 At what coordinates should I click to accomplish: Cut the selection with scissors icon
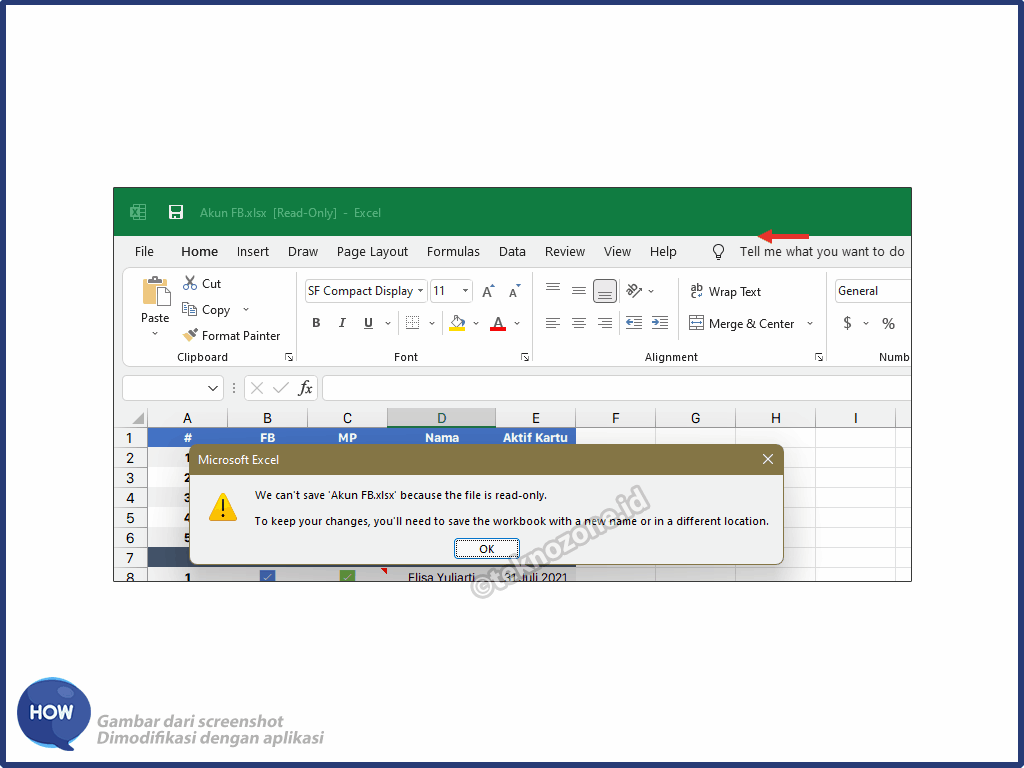click(190, 283)
